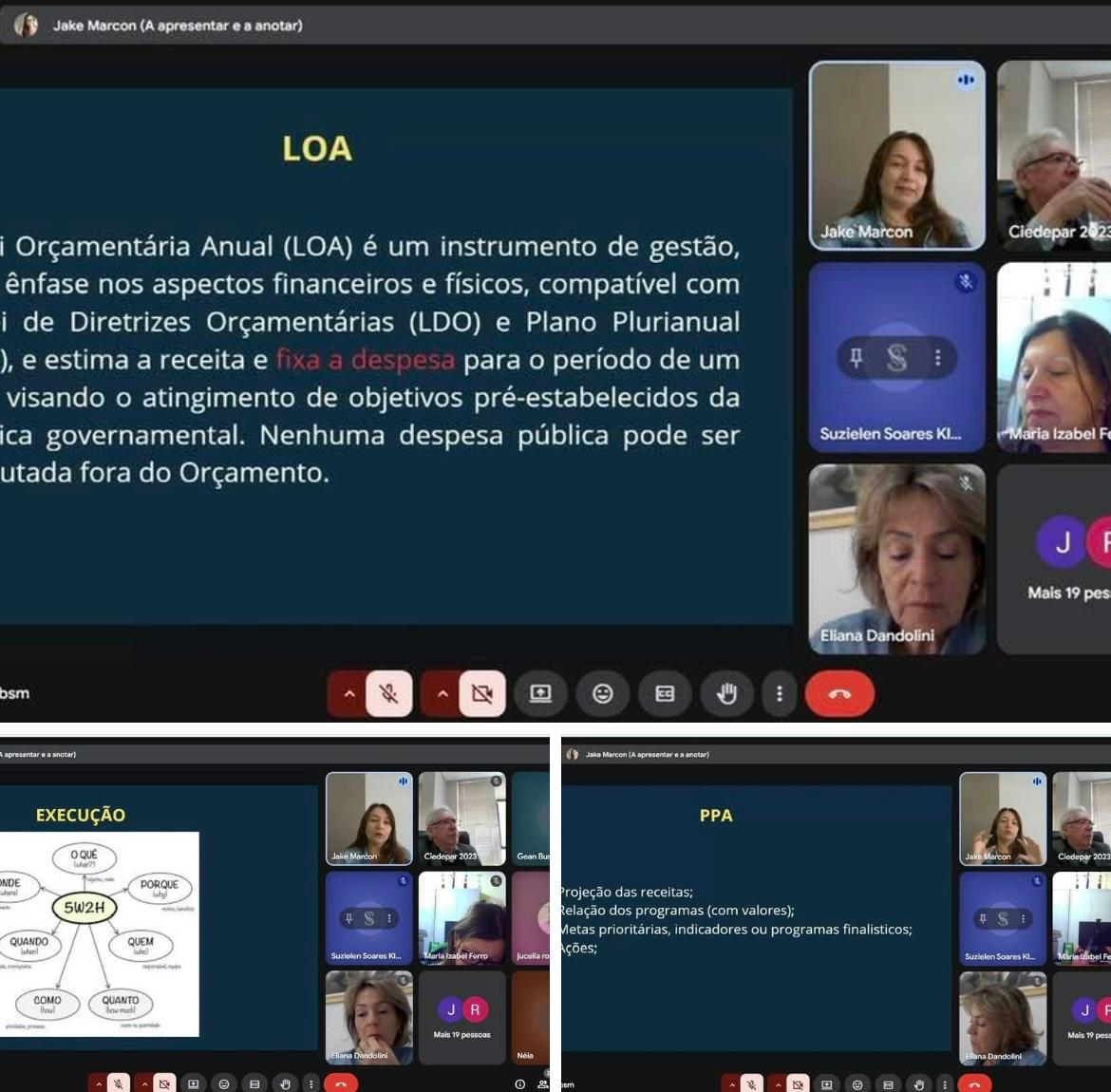Turn on captions in the PPA screenshot
The height and width of the screenshot is (1092, 1111).
(x=888, y=1083)
